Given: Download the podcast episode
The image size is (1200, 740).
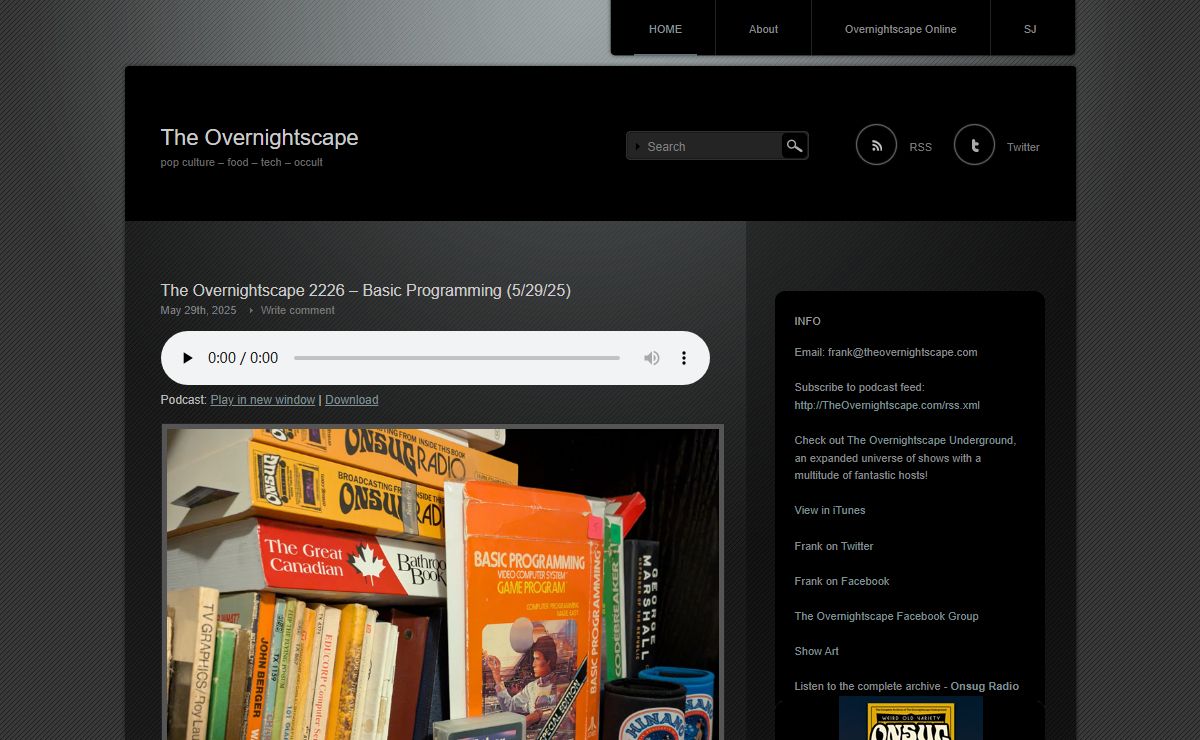Looking at the screenshot, I should tap(351, 400).
